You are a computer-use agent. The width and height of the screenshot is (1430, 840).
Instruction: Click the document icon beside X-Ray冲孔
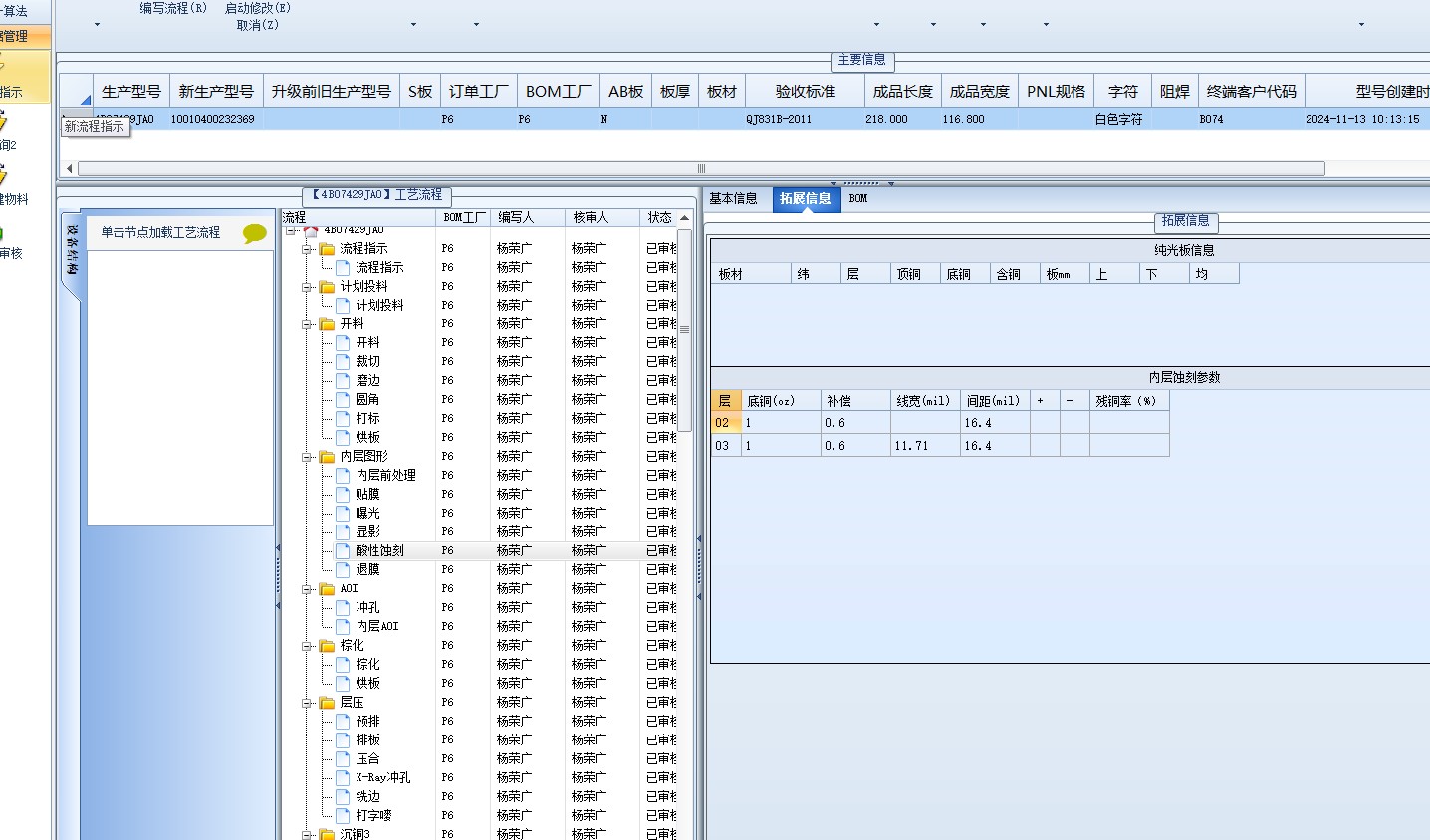click(343, 778)
